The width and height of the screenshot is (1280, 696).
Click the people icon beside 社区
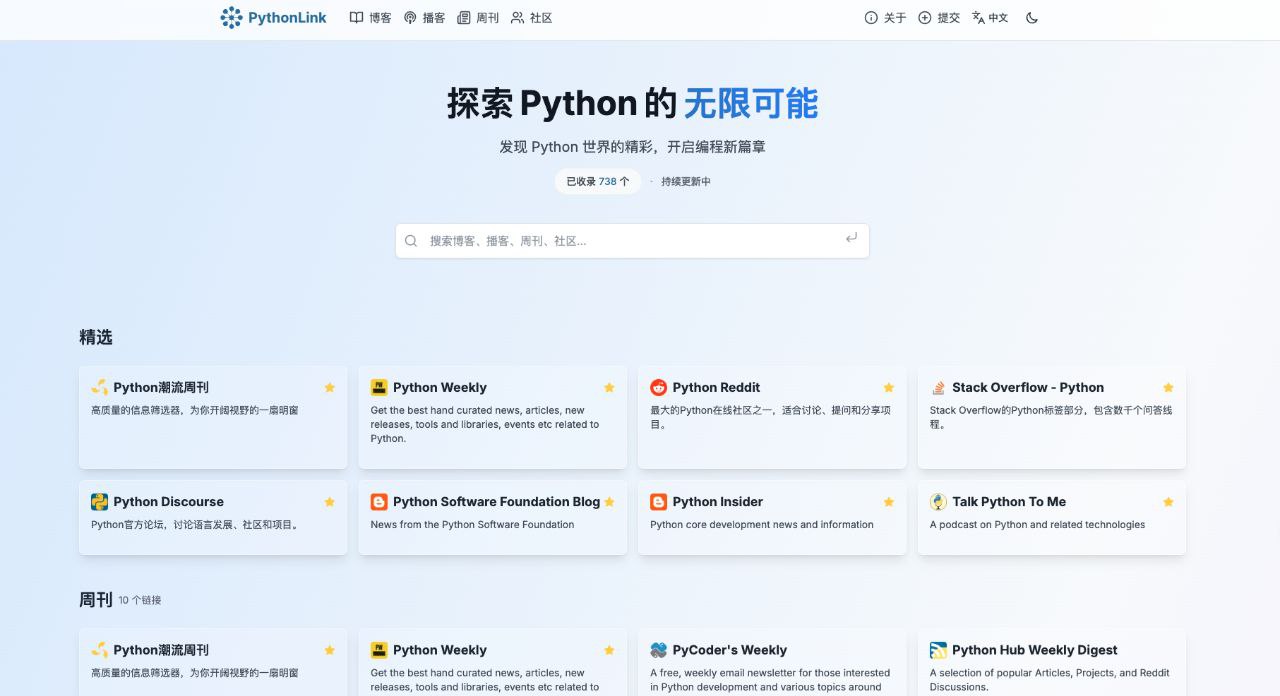click(517, 17)
